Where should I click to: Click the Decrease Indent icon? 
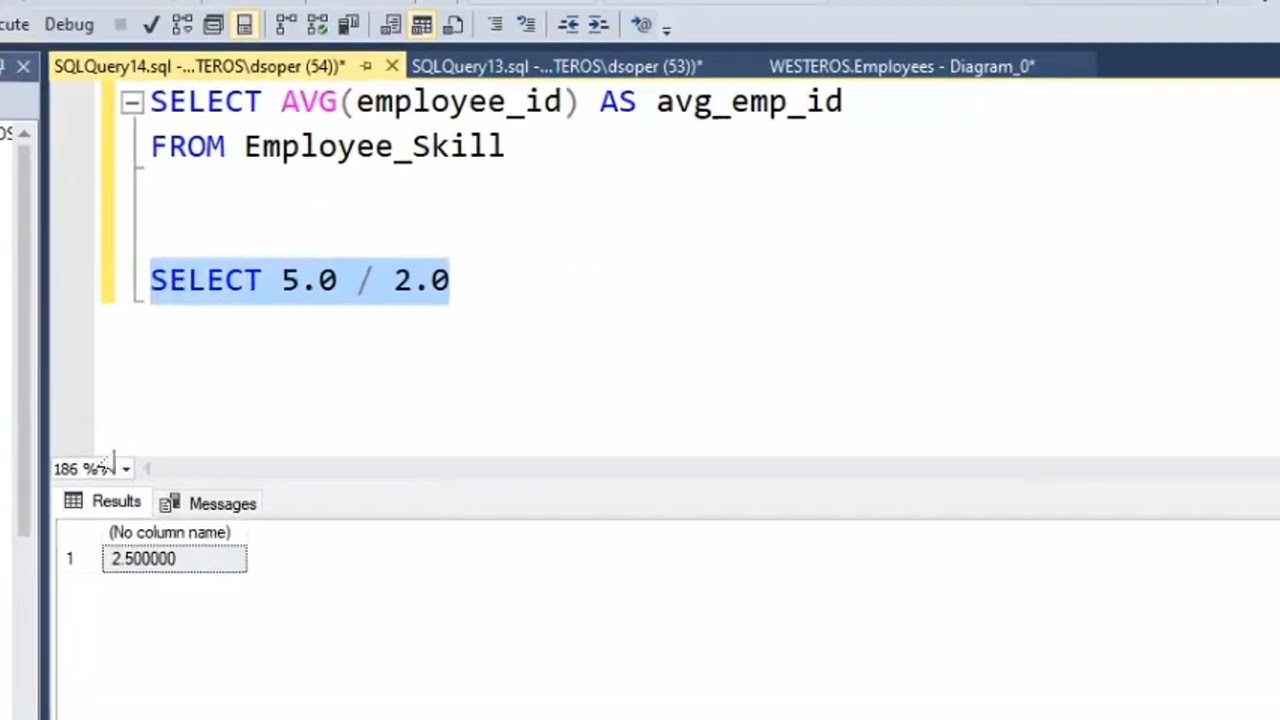pos(568,24)
